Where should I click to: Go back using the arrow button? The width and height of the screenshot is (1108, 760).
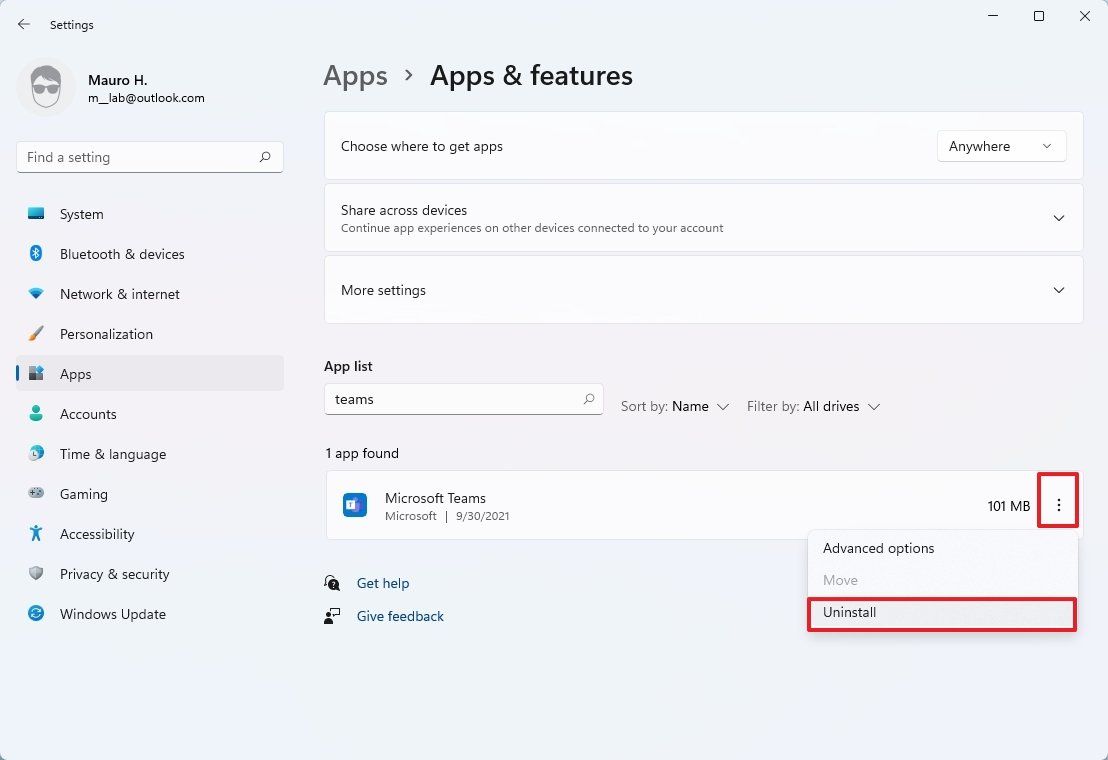[x=24, y=24]
